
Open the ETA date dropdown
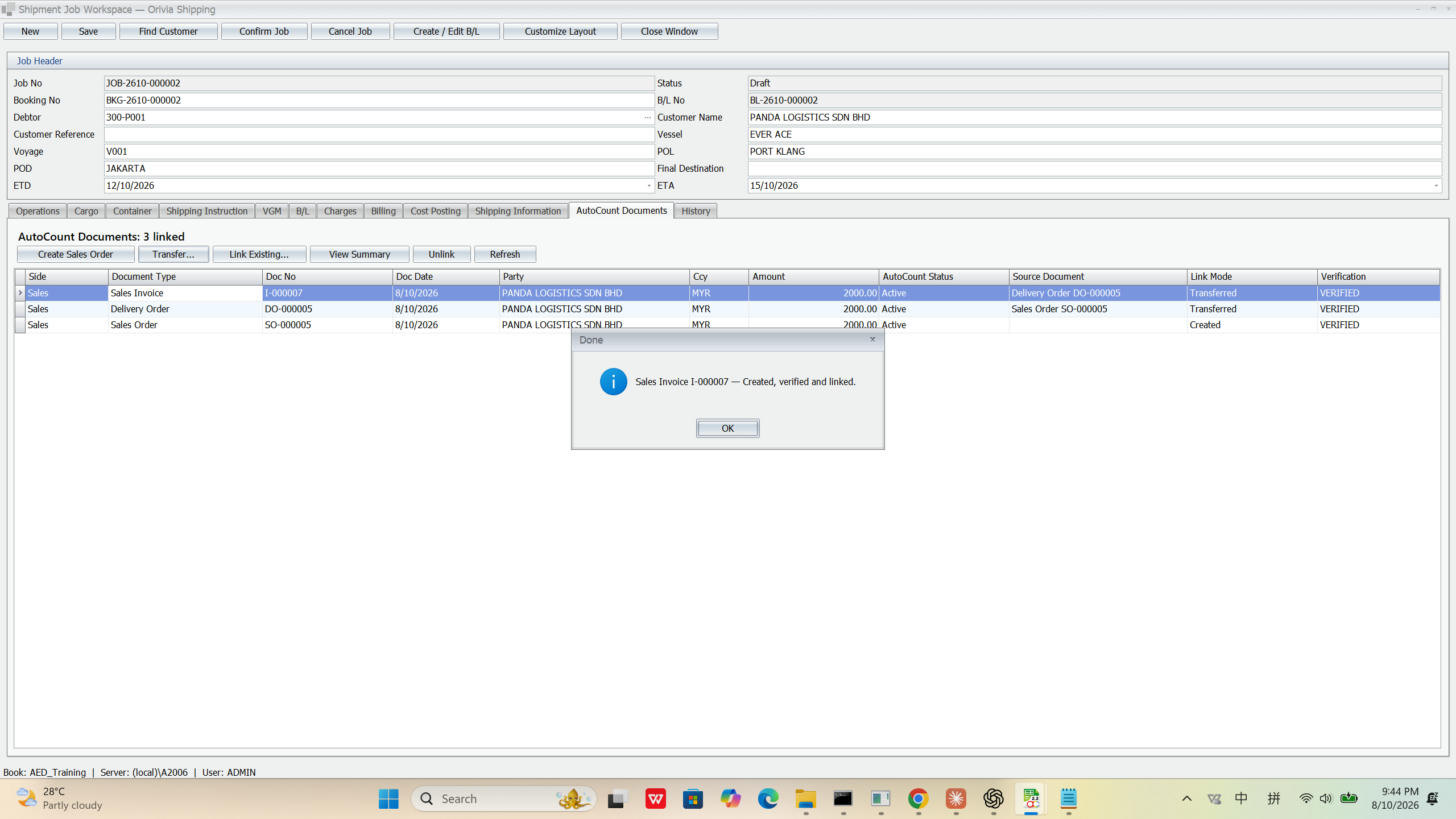(1436, 186)
